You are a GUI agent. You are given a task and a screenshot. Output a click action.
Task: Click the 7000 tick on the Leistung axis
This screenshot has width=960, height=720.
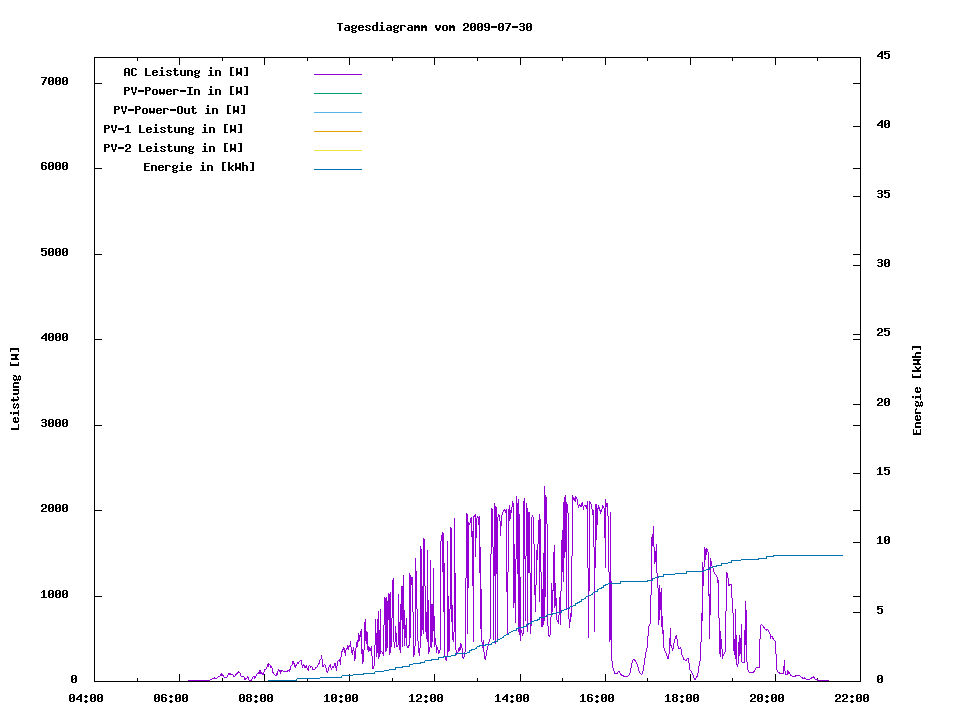54,82
